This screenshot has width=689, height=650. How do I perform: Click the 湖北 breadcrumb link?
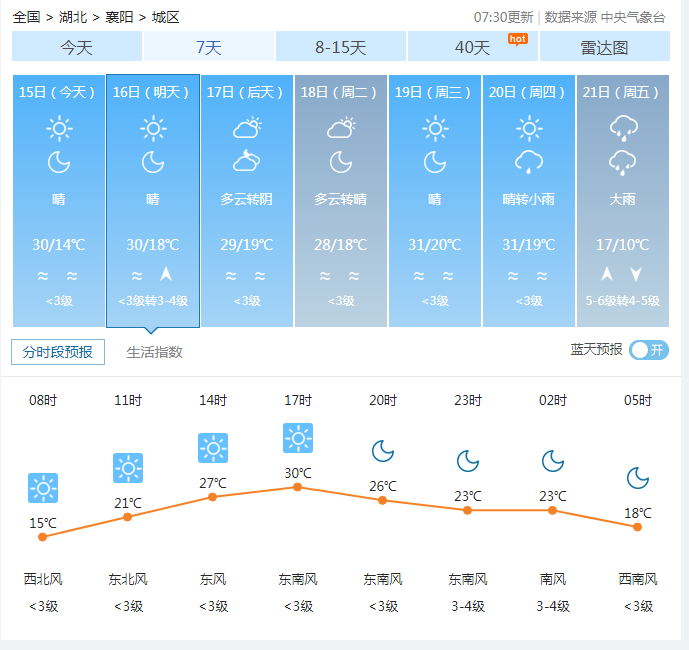pos(73,17)
